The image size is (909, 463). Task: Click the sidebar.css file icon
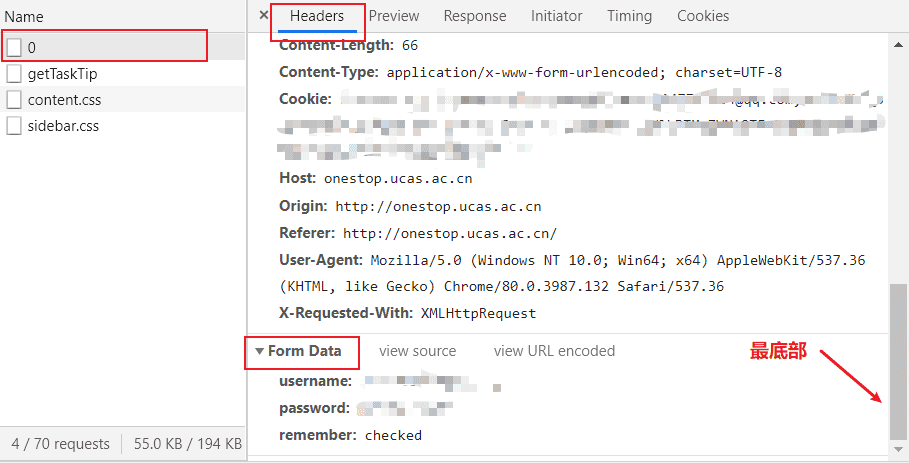click(x=14, y=126)
